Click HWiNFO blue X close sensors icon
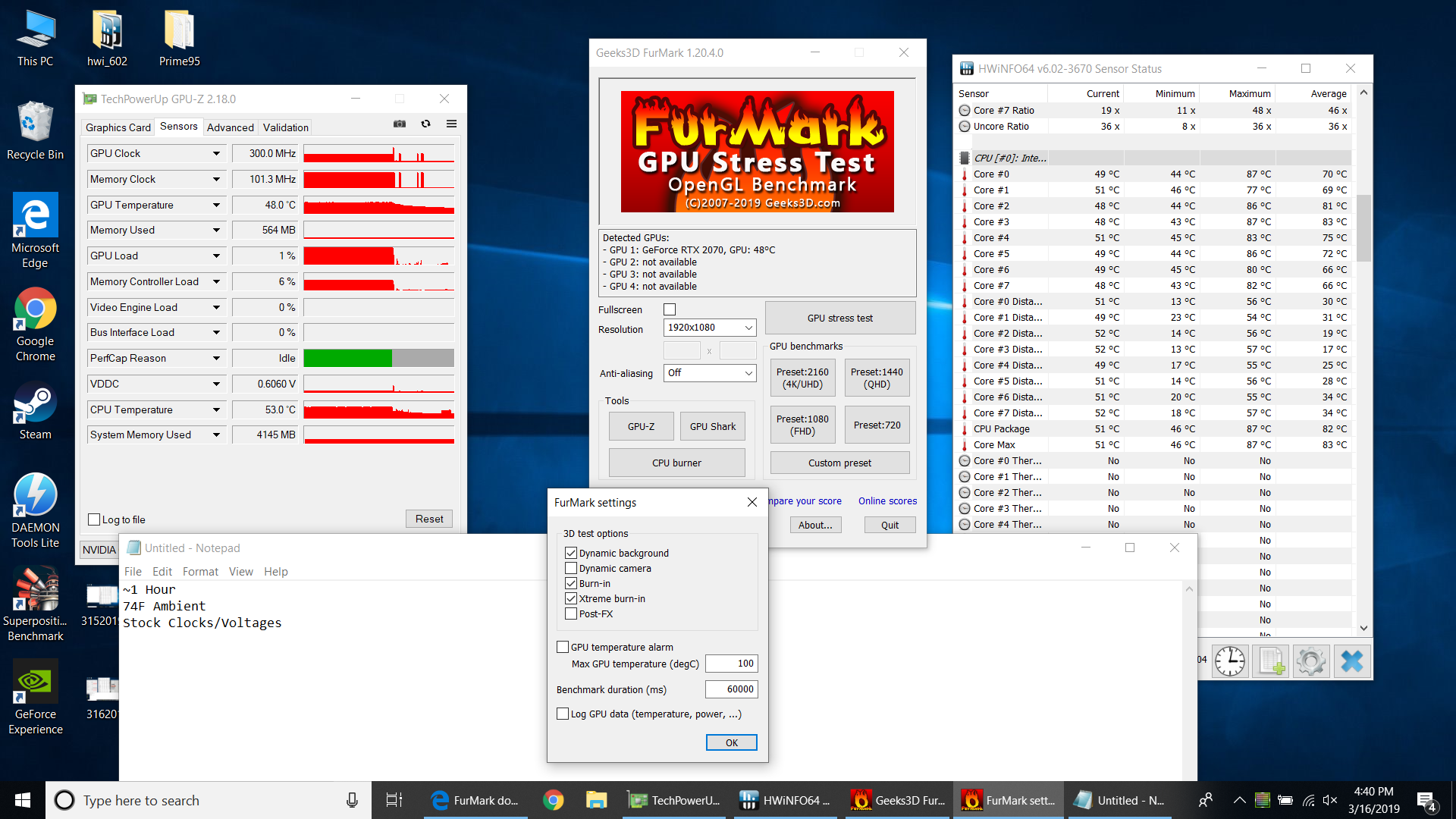Viewport: 1456px width, 819px height. 1351,661
